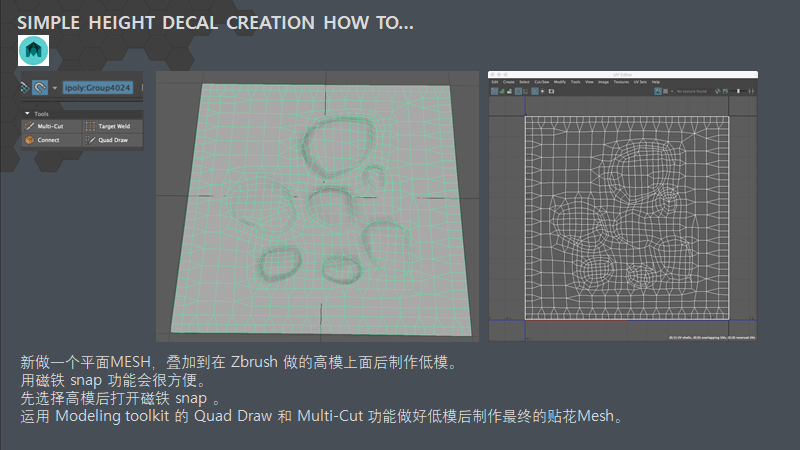Collapse the Tools section
This screenshot has width=800, height=450.
tap(26, 114)
